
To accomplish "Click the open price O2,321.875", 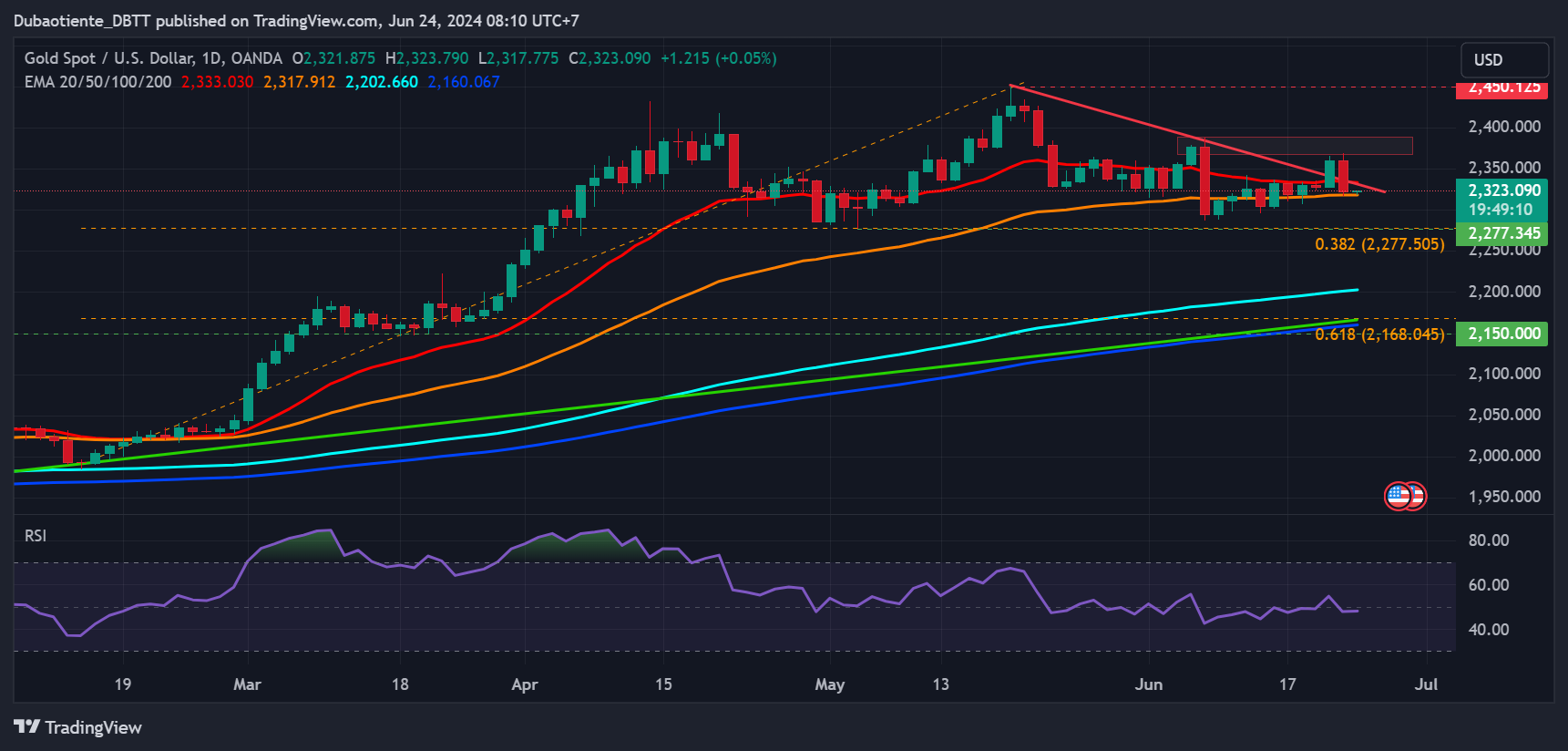I will coord(333,58).
